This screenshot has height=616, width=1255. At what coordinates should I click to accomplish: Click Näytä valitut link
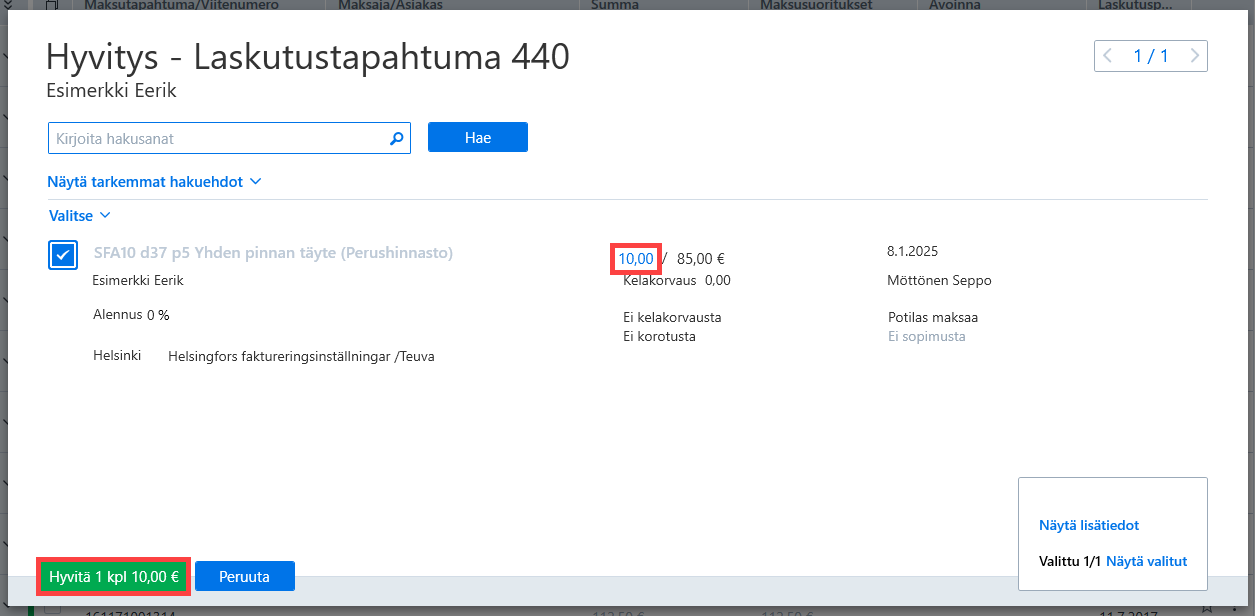(1147, 561)
